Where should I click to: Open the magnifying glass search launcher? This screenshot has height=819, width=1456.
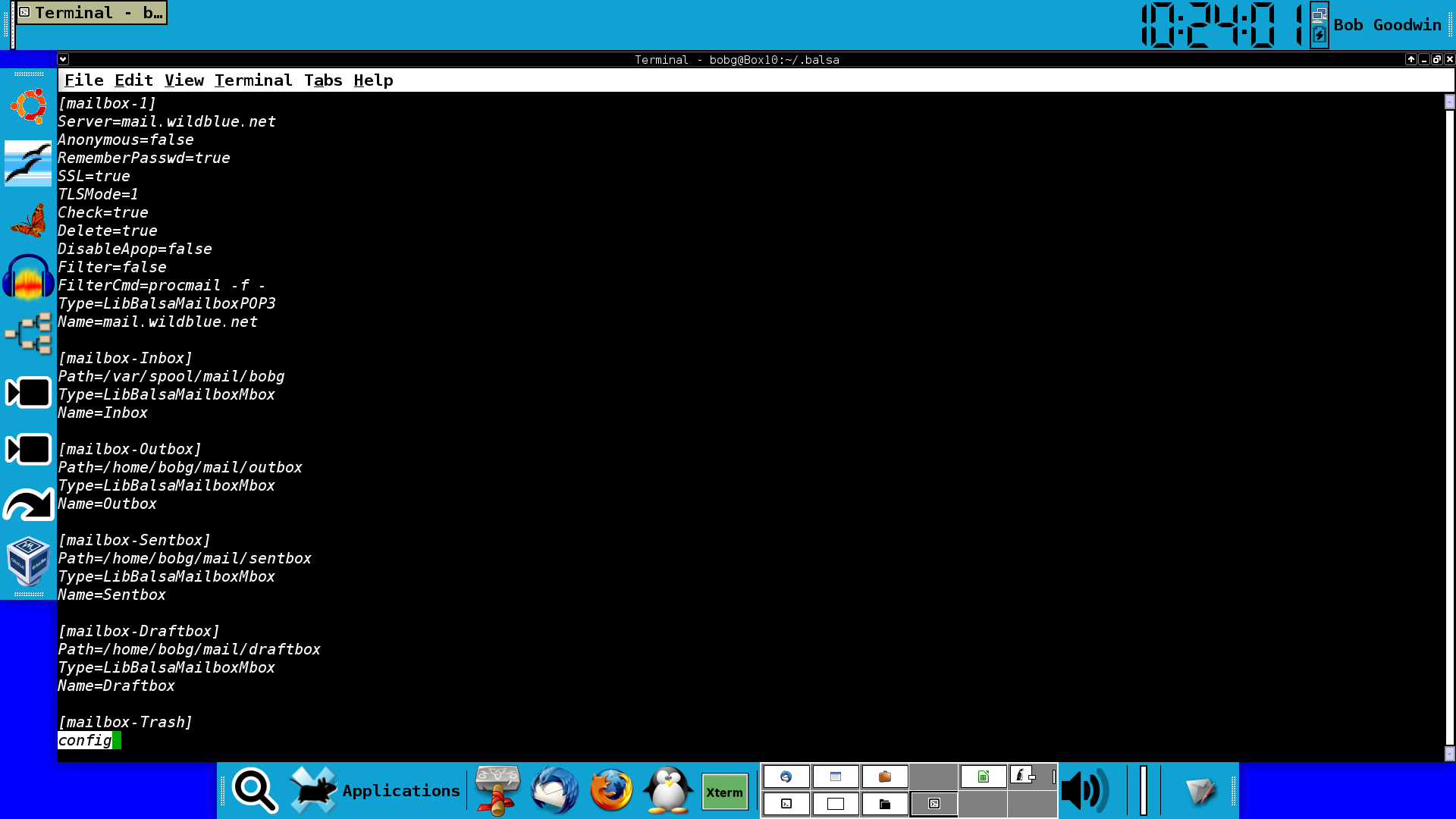pyautogui.click(x=255, y=790)
